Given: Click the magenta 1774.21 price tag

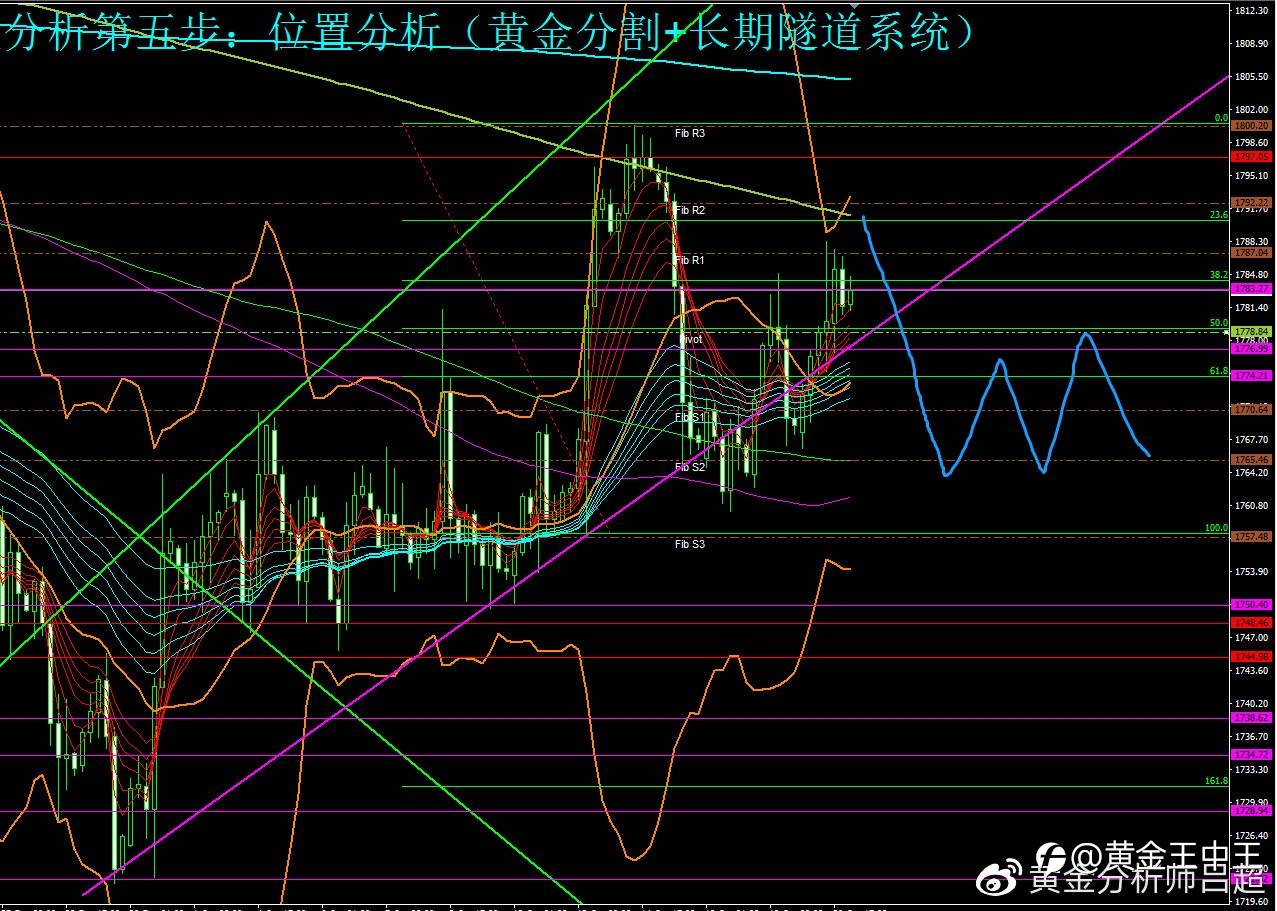Looking at the screenshot, I should pos(1252,375).
